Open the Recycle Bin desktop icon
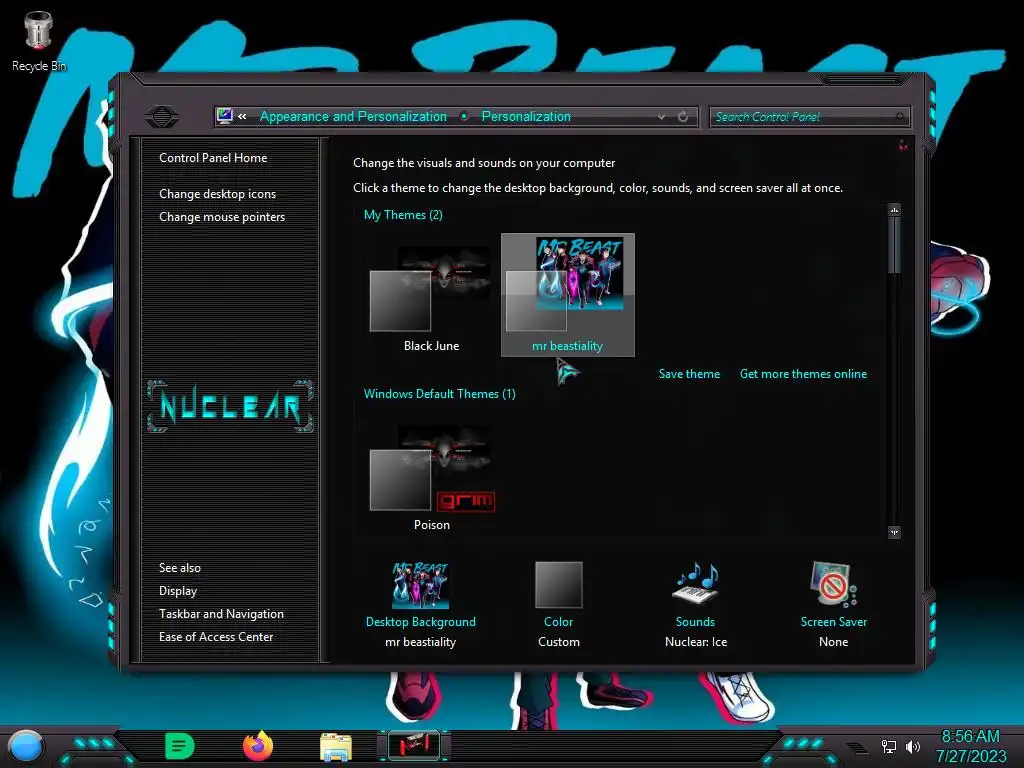This screenshot has width=1024, height=768. pos(38,40)
